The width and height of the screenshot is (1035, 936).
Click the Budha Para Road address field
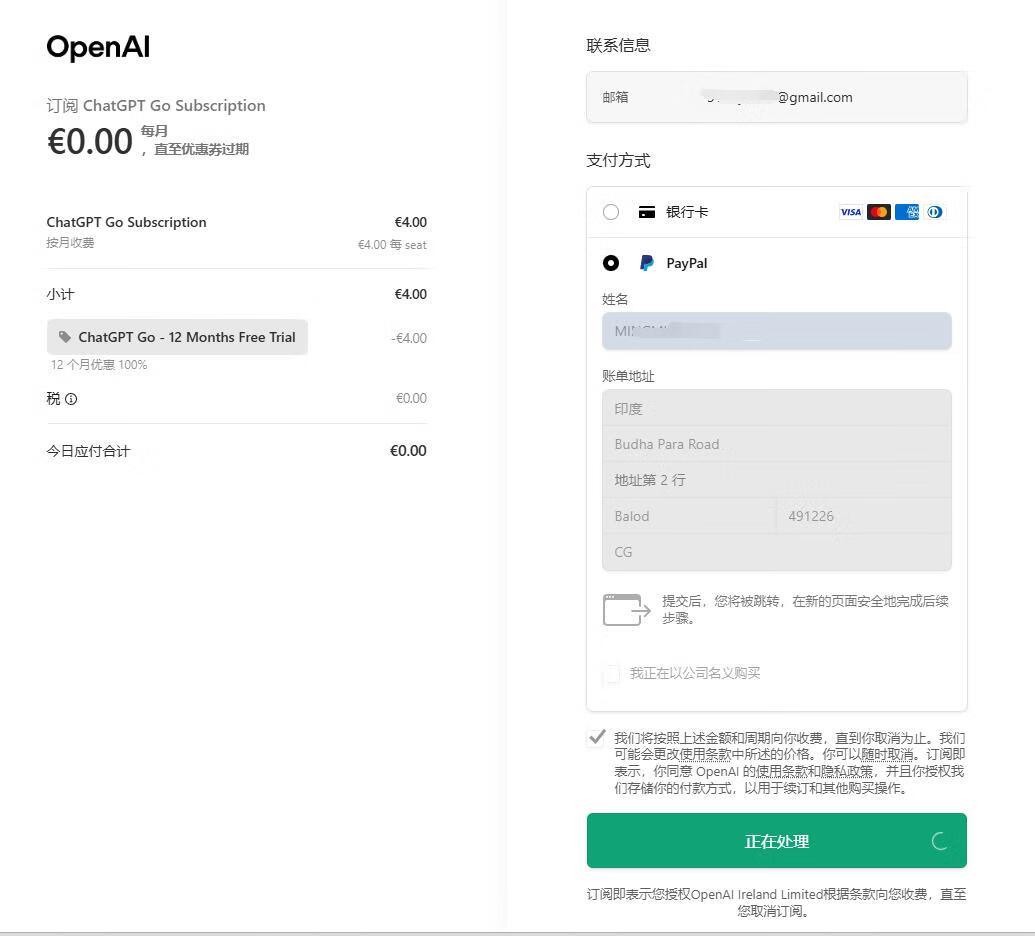tap(776, 444)
